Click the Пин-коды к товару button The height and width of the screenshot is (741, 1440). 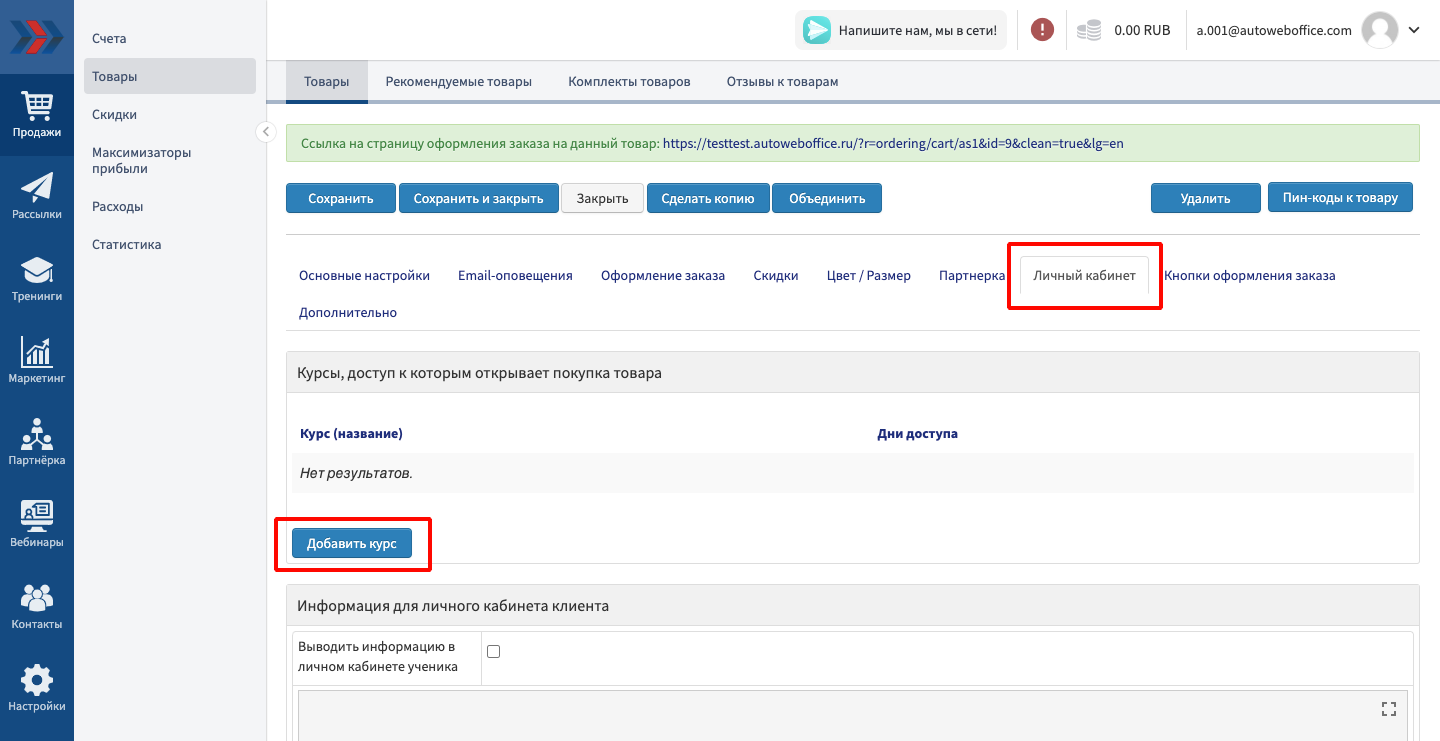point(1340,198)
